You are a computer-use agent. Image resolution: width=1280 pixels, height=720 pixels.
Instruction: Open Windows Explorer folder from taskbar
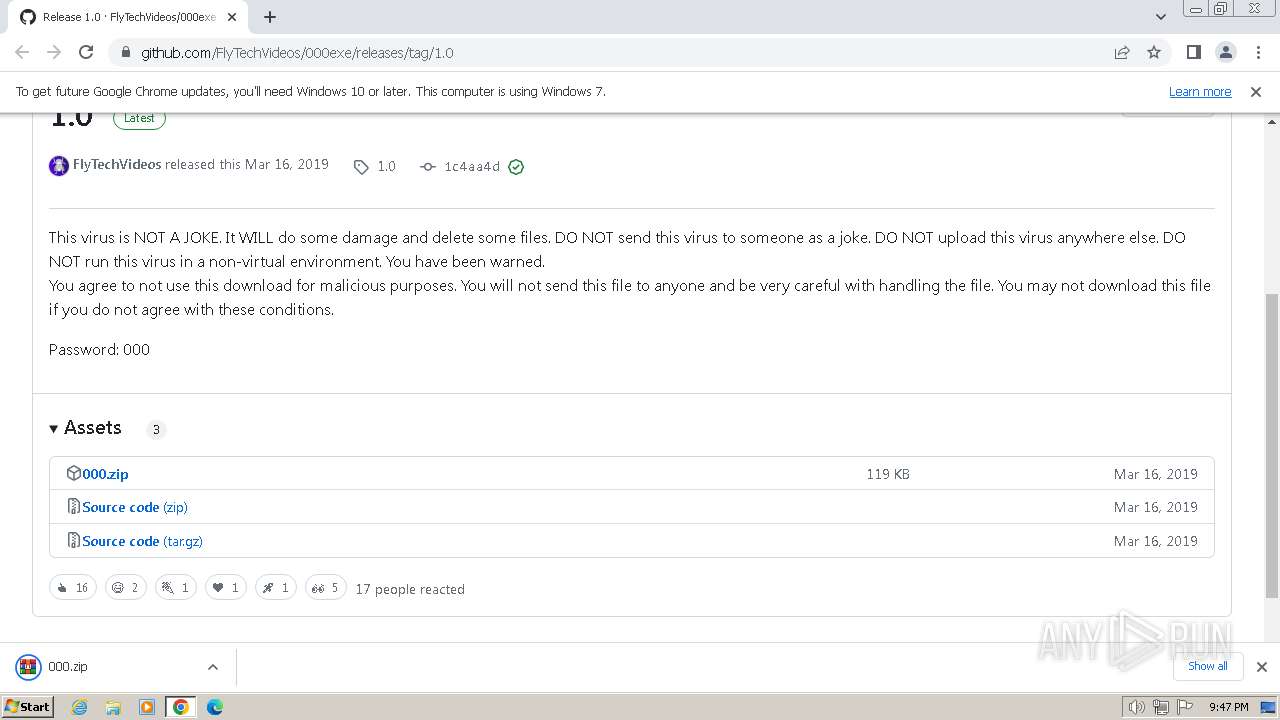113,707
